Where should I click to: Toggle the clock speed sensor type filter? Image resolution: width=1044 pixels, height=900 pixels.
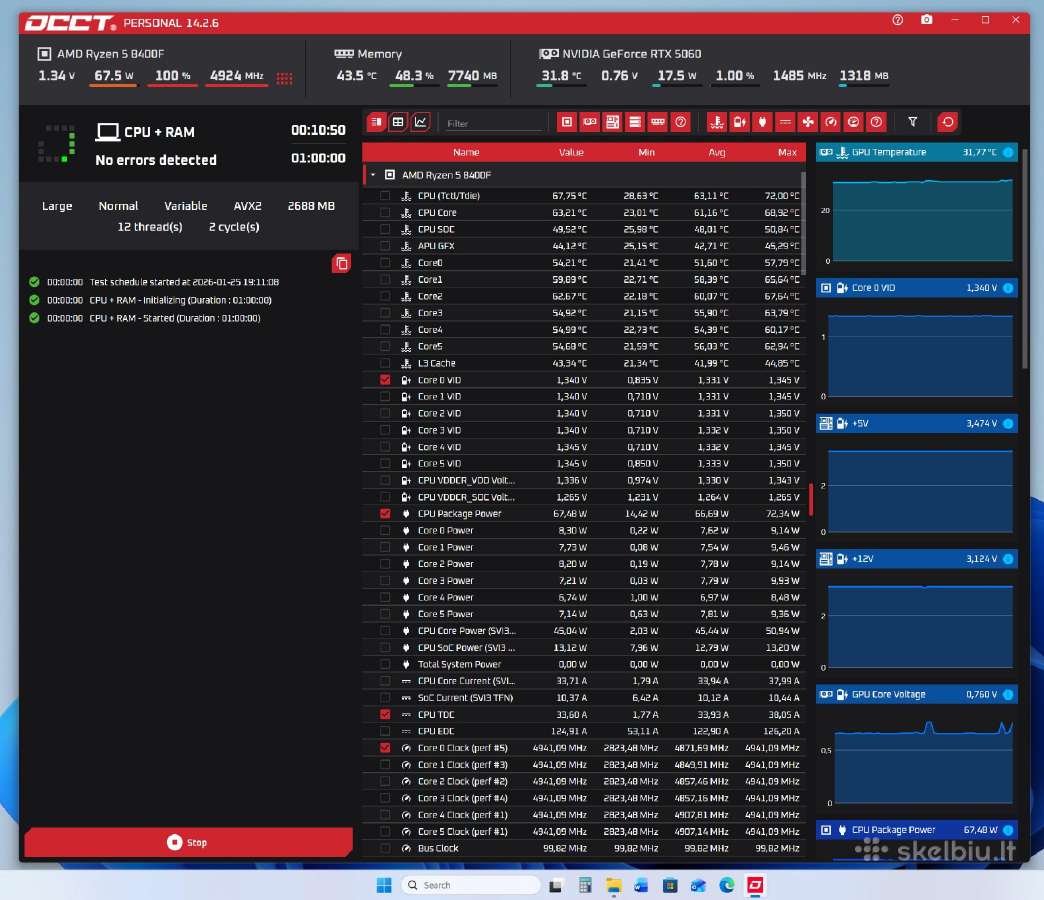point(831,122)
